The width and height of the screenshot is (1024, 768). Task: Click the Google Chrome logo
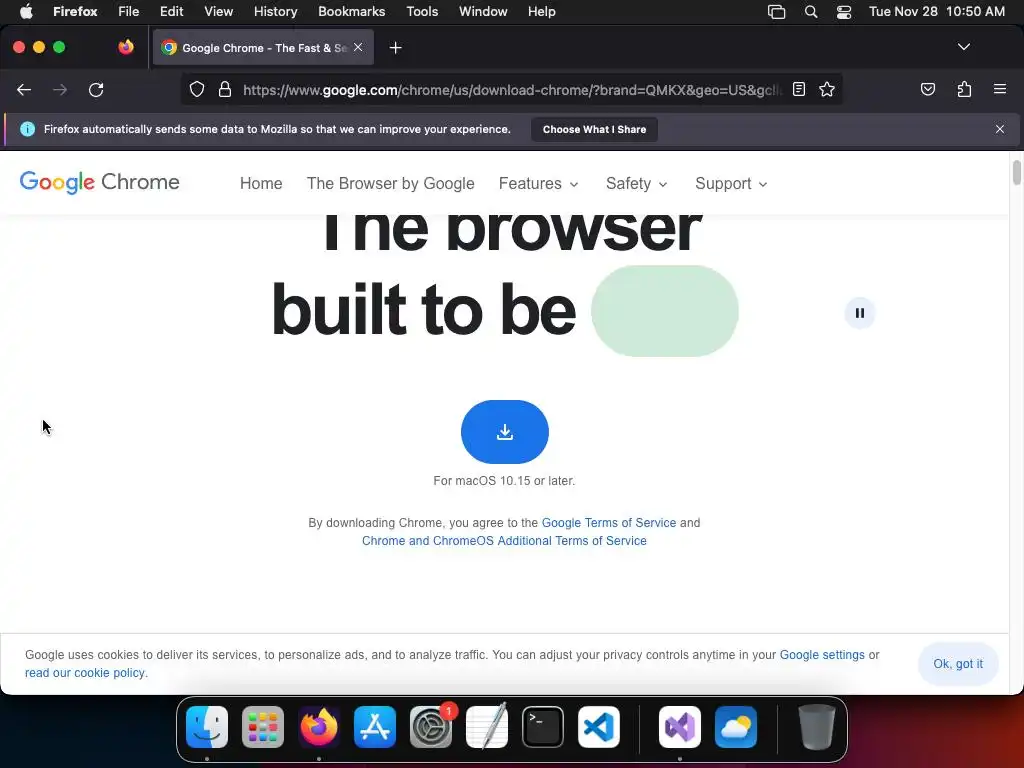click(99, 182)
